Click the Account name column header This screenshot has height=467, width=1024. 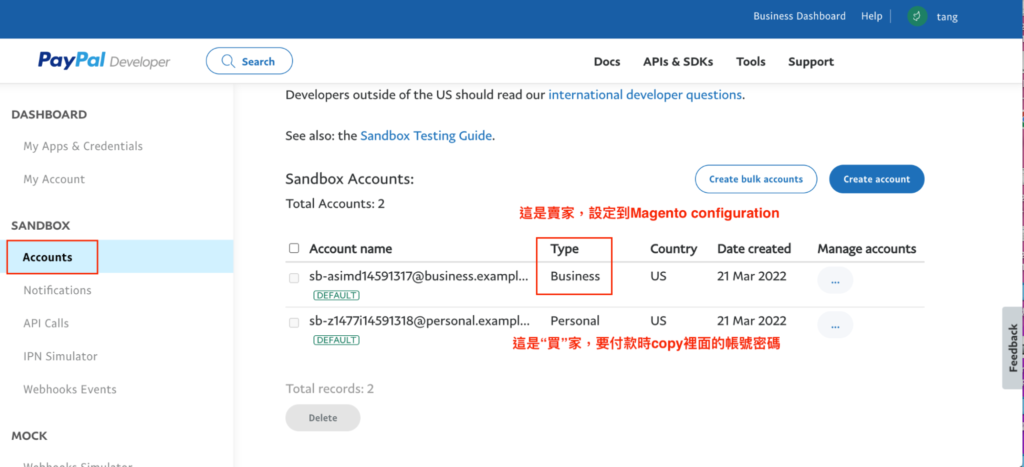(x=351, y=249)
